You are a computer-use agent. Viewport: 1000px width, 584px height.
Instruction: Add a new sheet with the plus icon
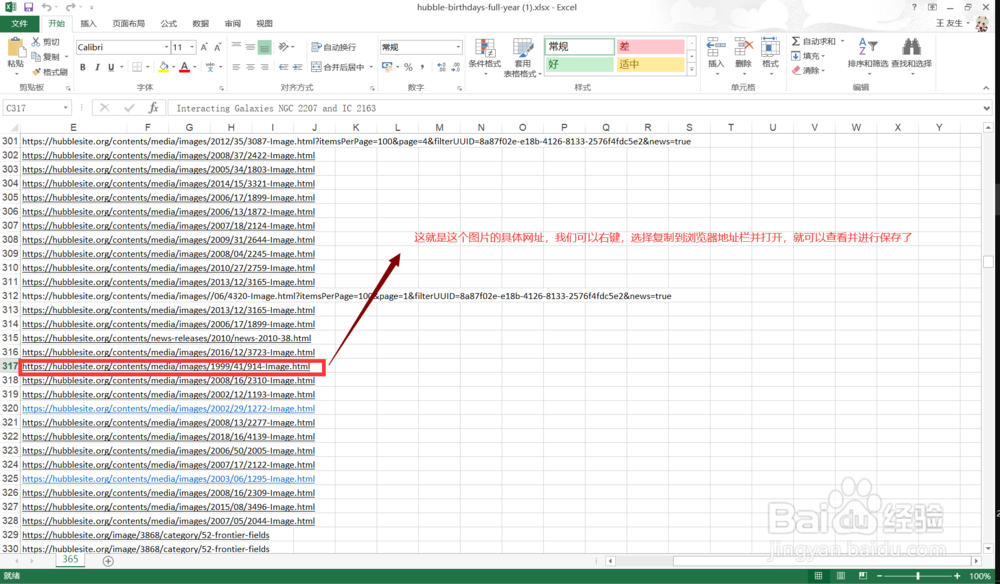click(x=108, y=561)
